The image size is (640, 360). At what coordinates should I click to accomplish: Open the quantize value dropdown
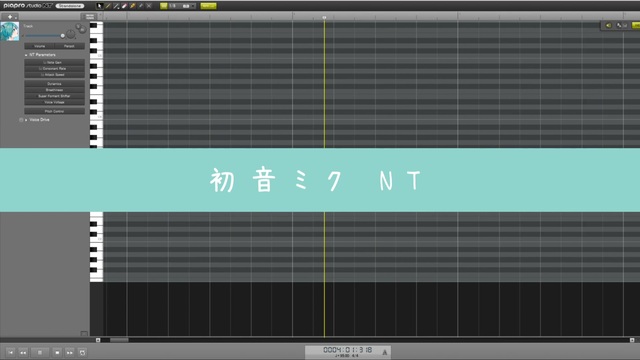click(x=182, y=6)
